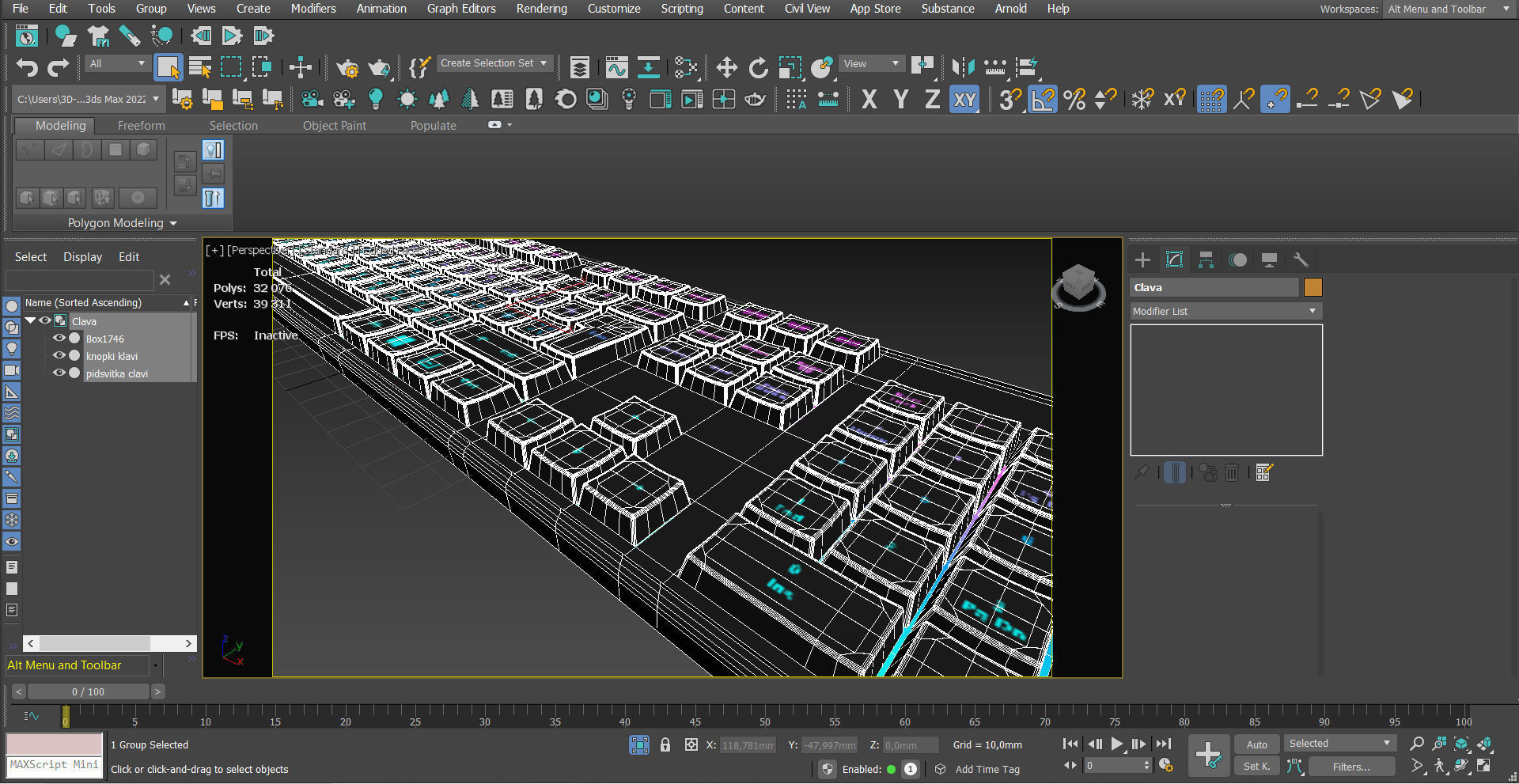Viewport: 1519px width, 784px height.
Task: Toggle the Auto key mode
Action: 1256,744
